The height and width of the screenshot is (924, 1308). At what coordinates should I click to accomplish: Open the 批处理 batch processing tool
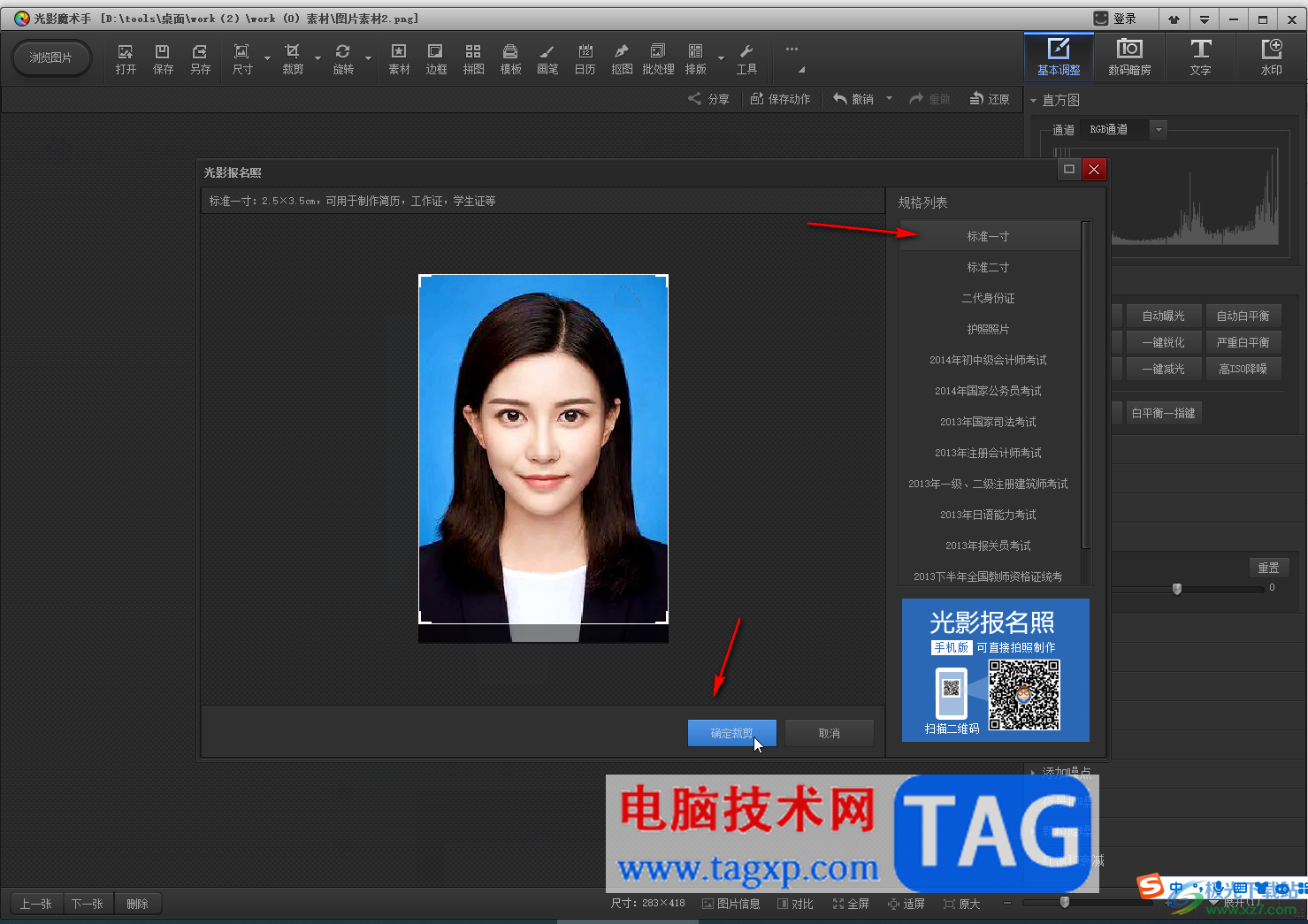(658, 59)
